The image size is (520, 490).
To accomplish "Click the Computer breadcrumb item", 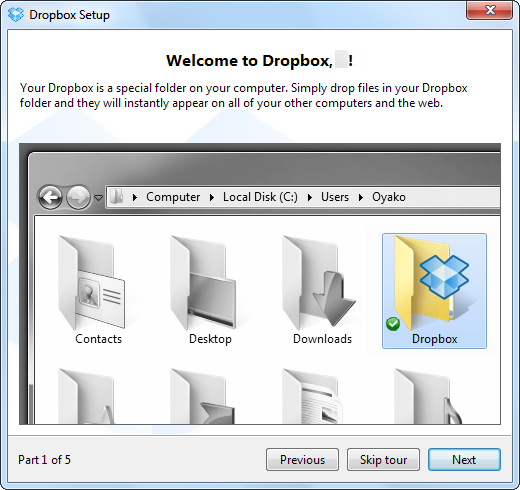I will (x=173, y=197).
